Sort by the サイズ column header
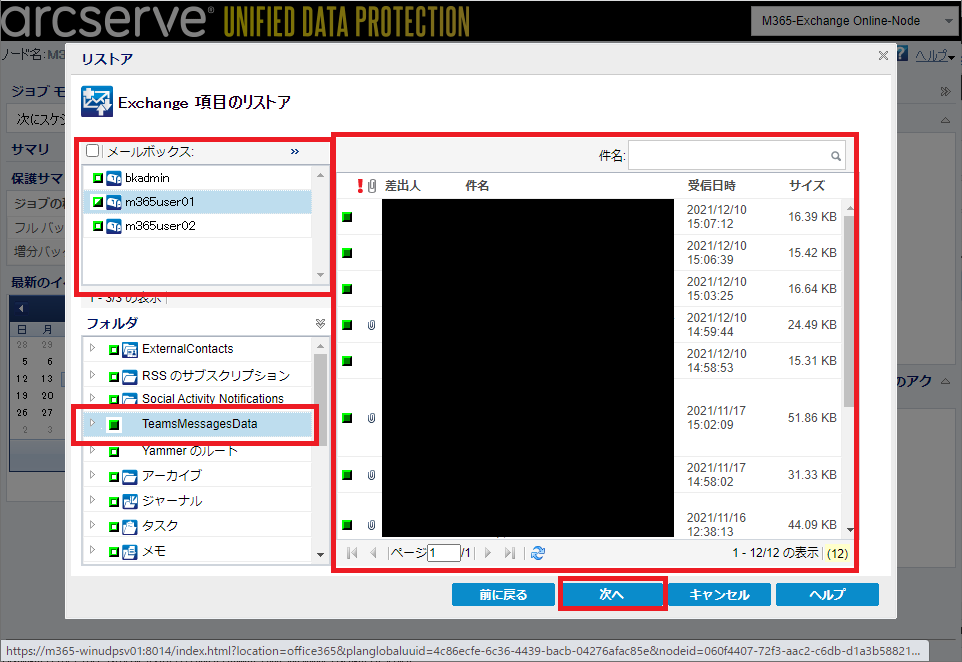The height and width of the screenshot is (662, 962). pyautogui.click(x=807, y=185)
